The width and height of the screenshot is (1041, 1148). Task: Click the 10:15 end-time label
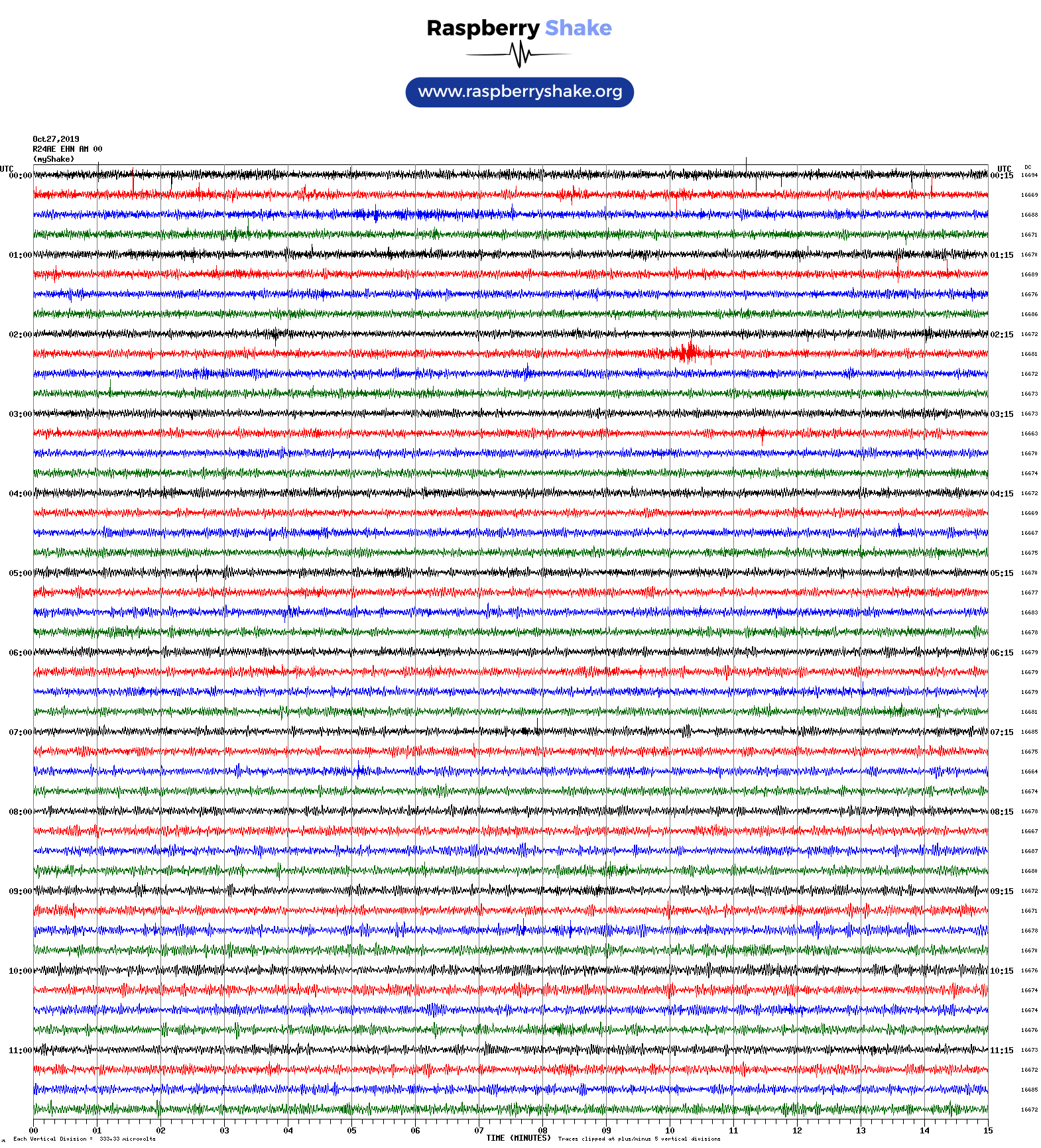(1002, 971)
